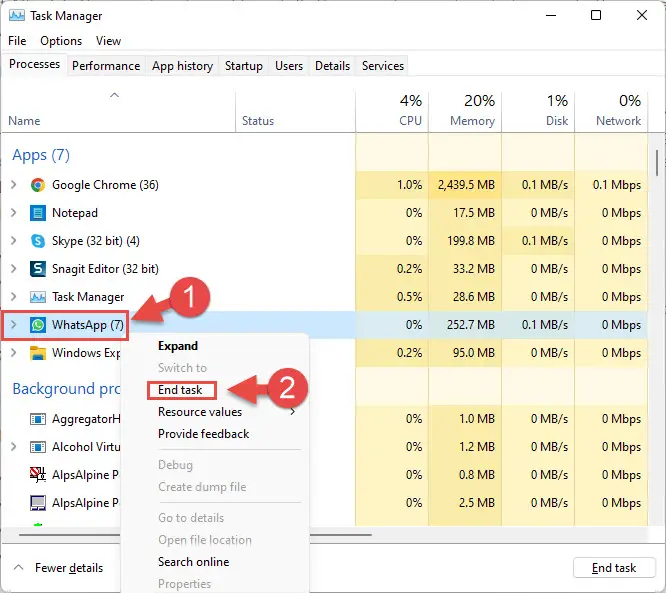Image resolution: width=666 pixels, height=593 pixels.
Task: Click the first AlpsAlpine process icon
Action: coord(38,474)
